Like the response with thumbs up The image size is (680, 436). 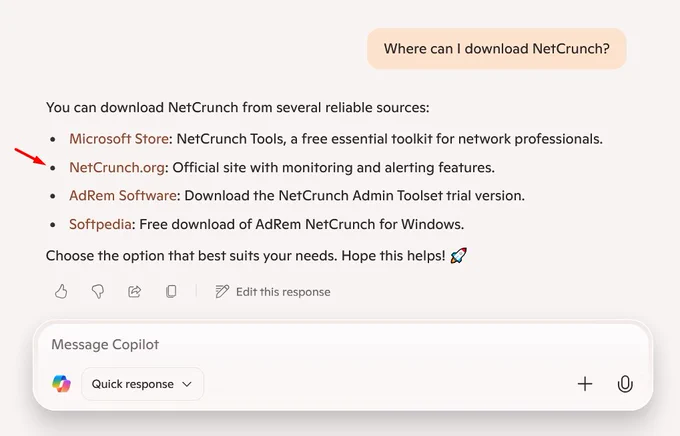point(61,292)
